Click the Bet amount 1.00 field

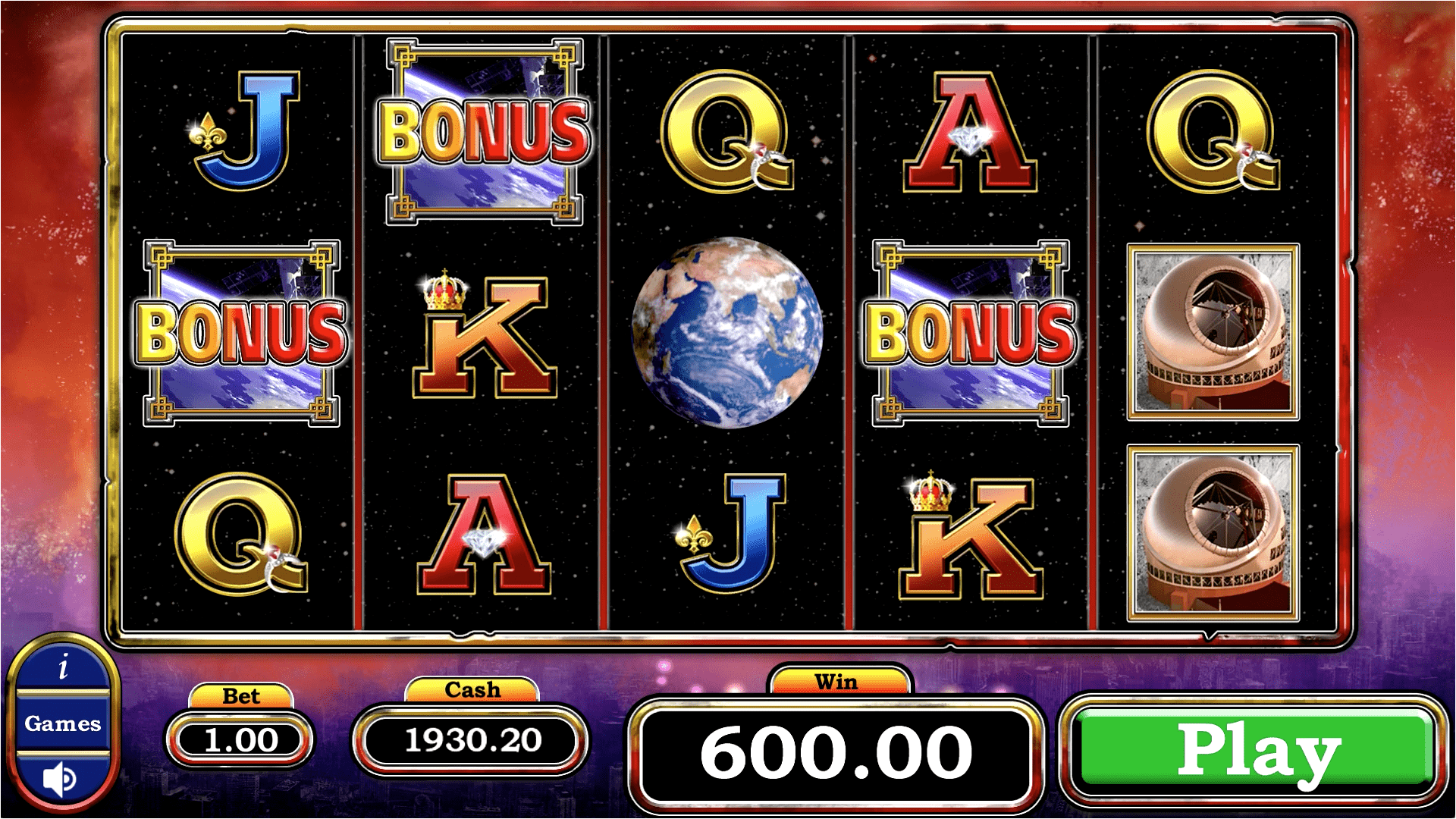pyautogui.click(x=240, y=740)
